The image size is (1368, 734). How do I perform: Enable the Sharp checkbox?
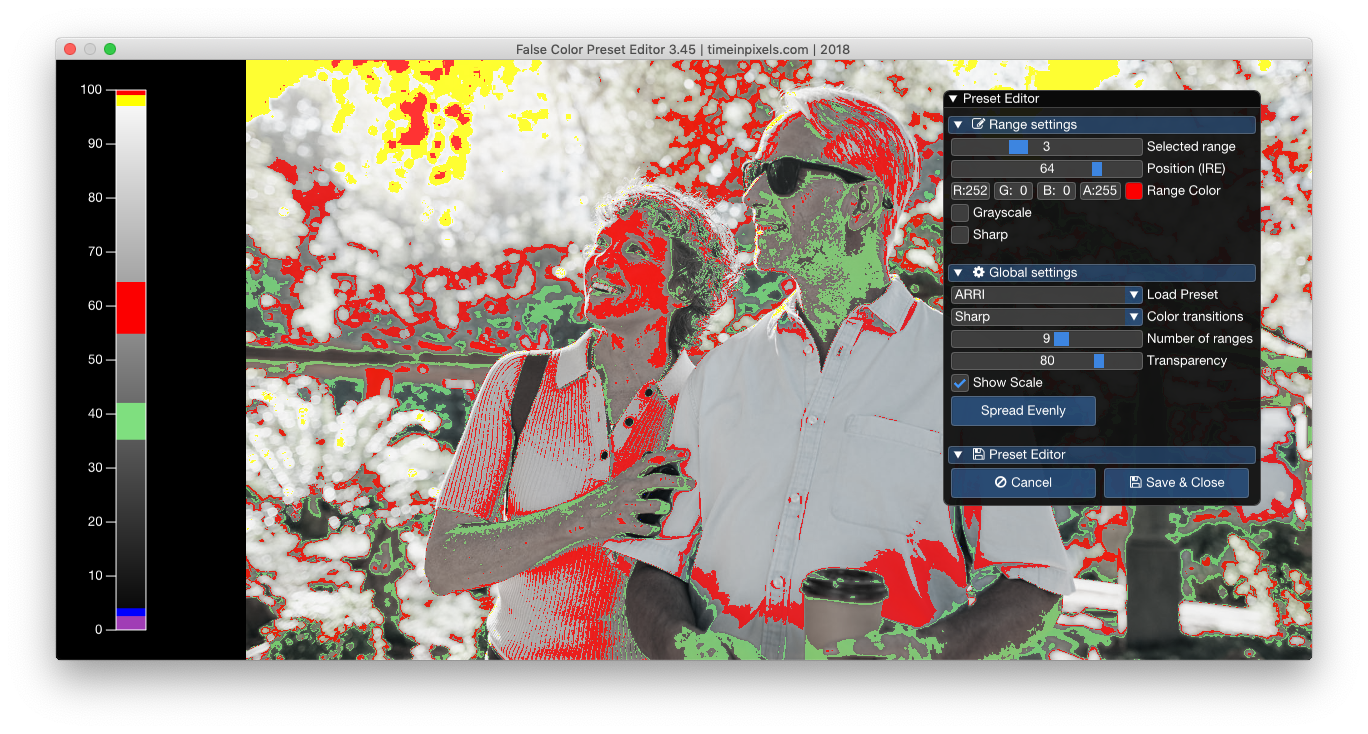click(960, 235)
